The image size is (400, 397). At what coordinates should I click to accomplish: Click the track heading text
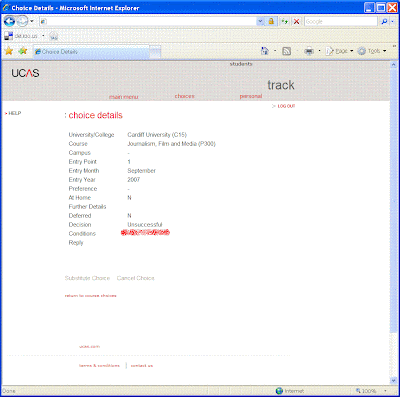281,85
